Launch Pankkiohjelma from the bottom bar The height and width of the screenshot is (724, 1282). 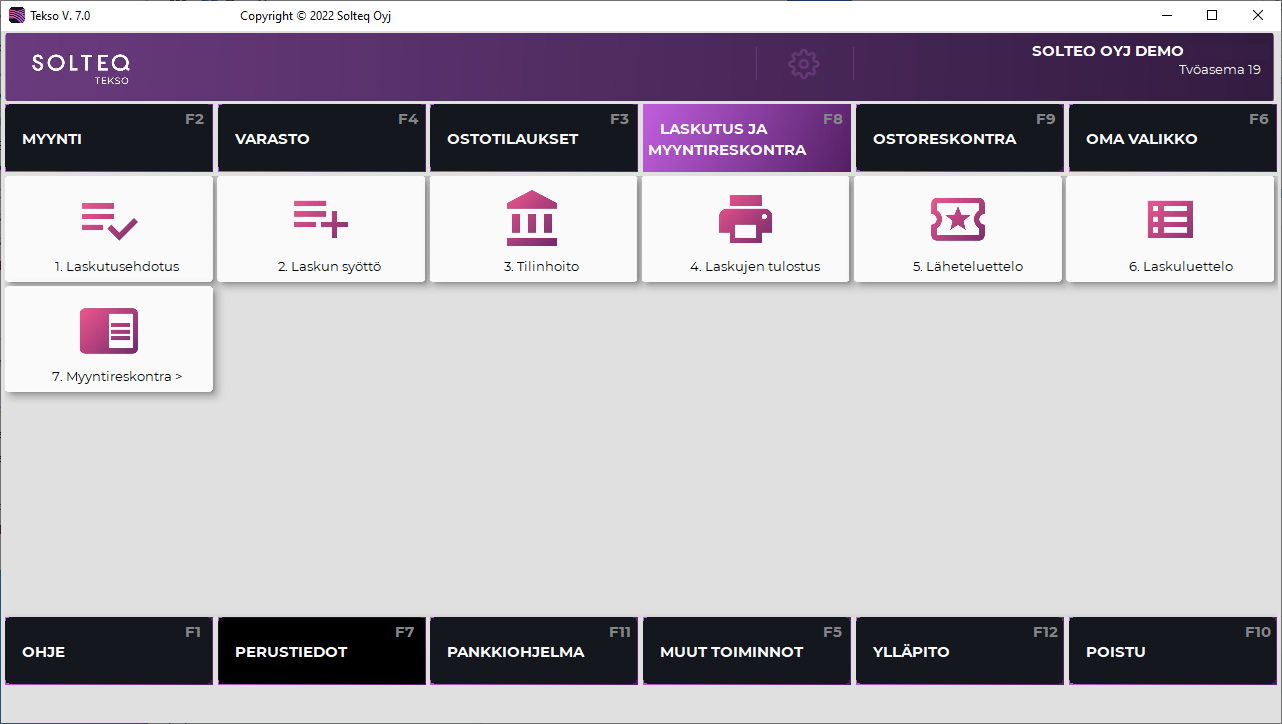click(x=533, y=651)
